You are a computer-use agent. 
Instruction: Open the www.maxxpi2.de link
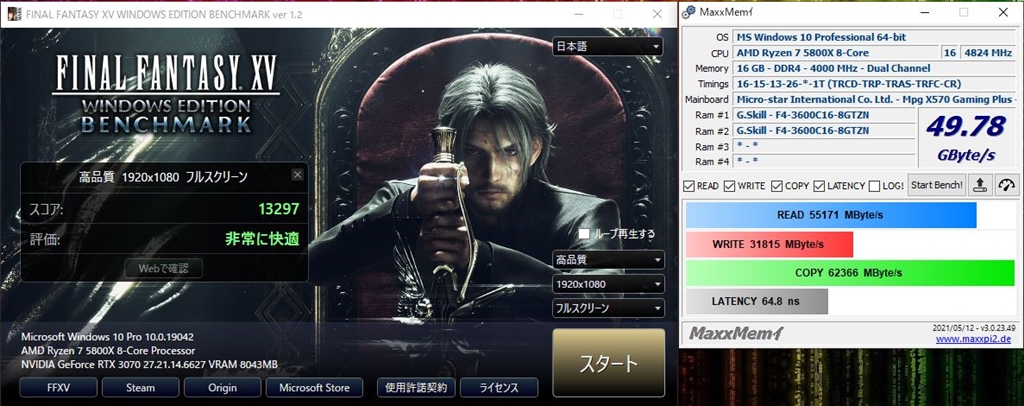pyautogui.click(x=972, y=339)
